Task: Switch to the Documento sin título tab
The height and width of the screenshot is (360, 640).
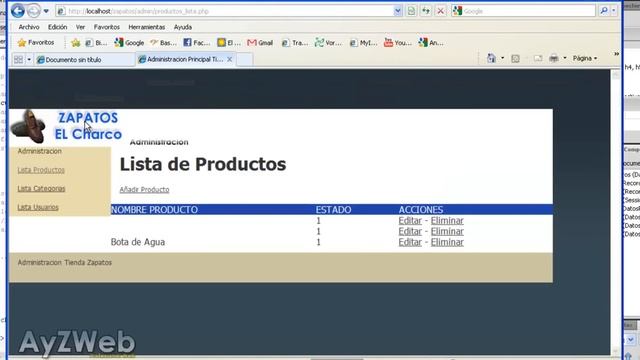Action: [x=84, y=60]
